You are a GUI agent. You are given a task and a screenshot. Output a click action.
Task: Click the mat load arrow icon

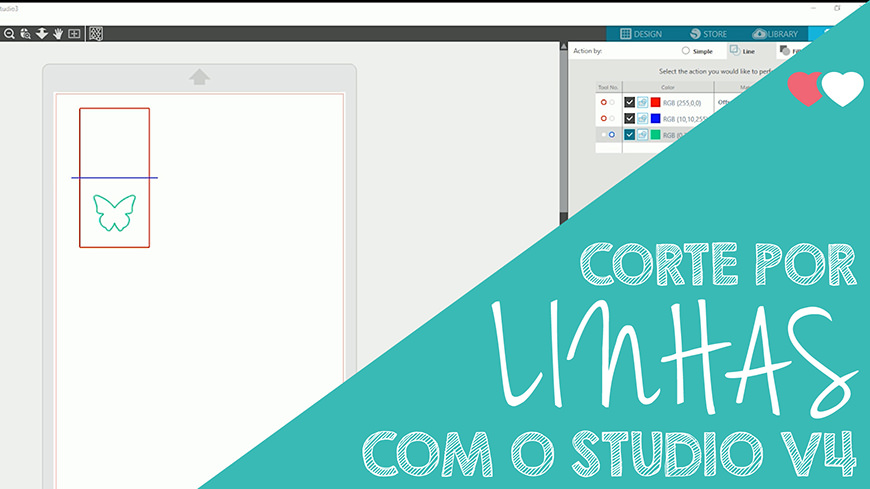[x=199, y=77]
